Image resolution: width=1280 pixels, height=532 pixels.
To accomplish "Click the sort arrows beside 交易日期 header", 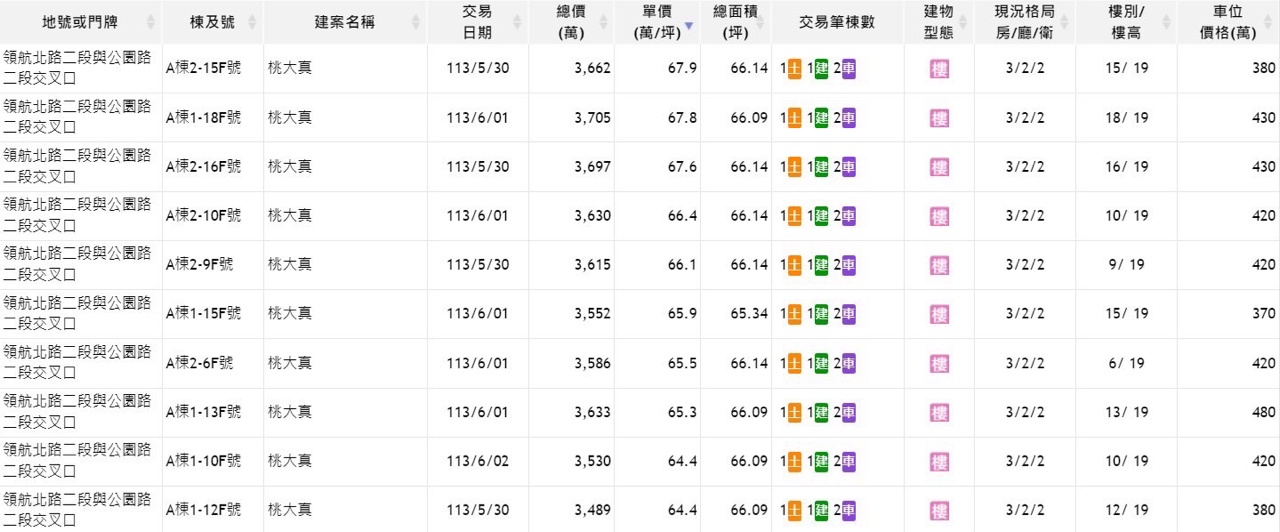I will point(517,22).
